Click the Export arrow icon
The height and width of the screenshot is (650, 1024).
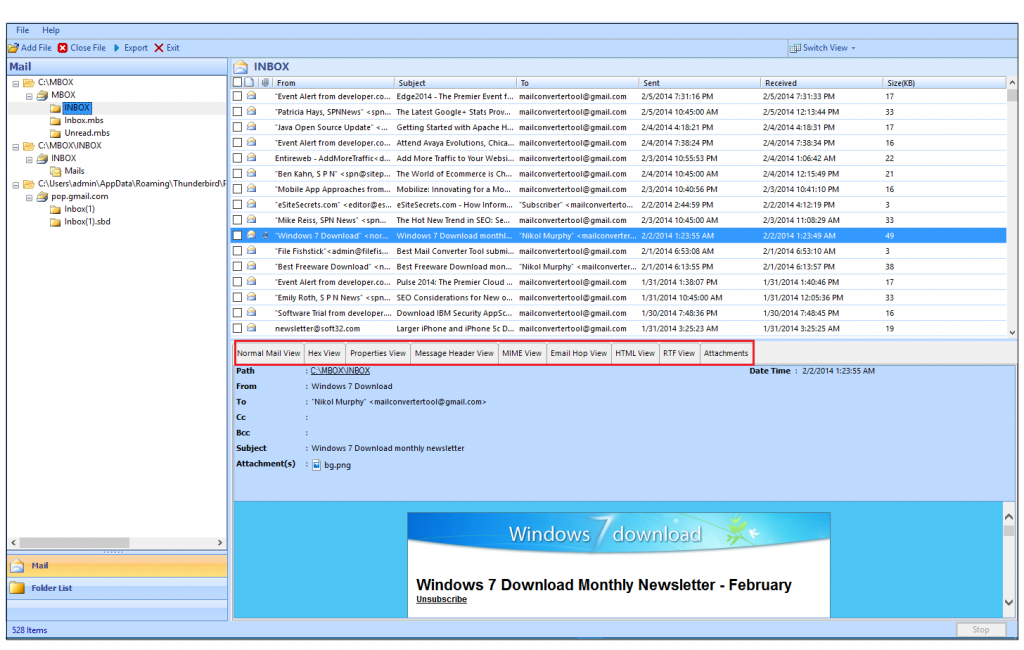(117, 48)
